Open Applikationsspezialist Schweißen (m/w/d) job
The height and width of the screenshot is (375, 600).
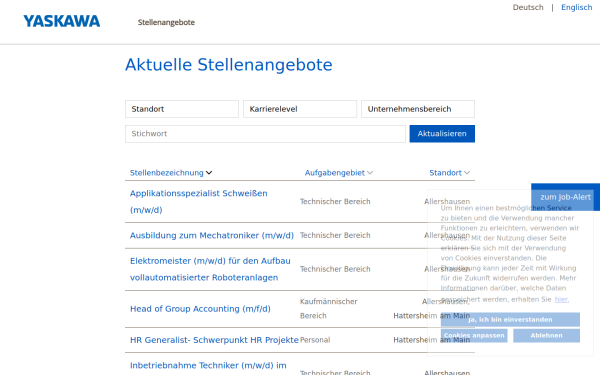click(x=199, y=202)
